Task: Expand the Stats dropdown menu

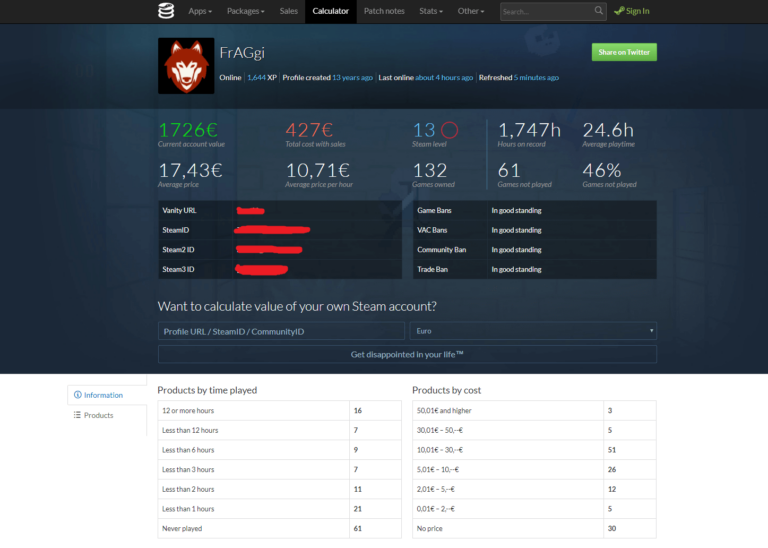Action: (431, 11)
